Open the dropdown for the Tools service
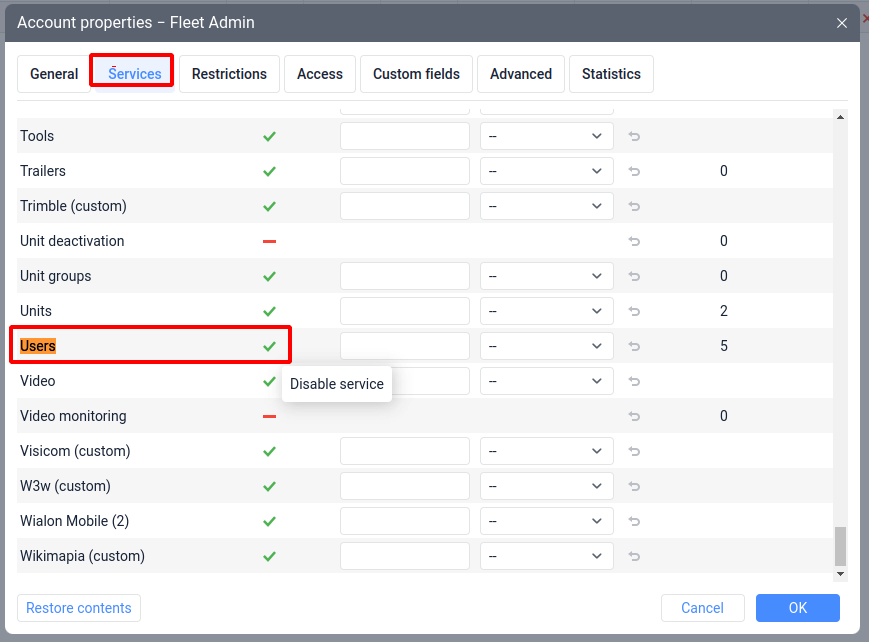Screen dimensions: 869x642 546,136
